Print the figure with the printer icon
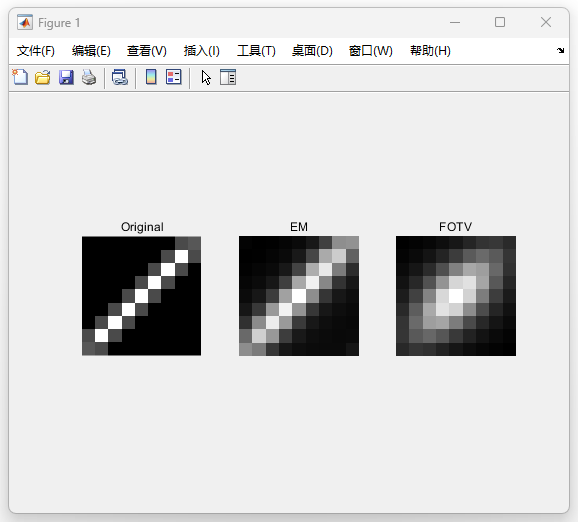 (89, 77)
